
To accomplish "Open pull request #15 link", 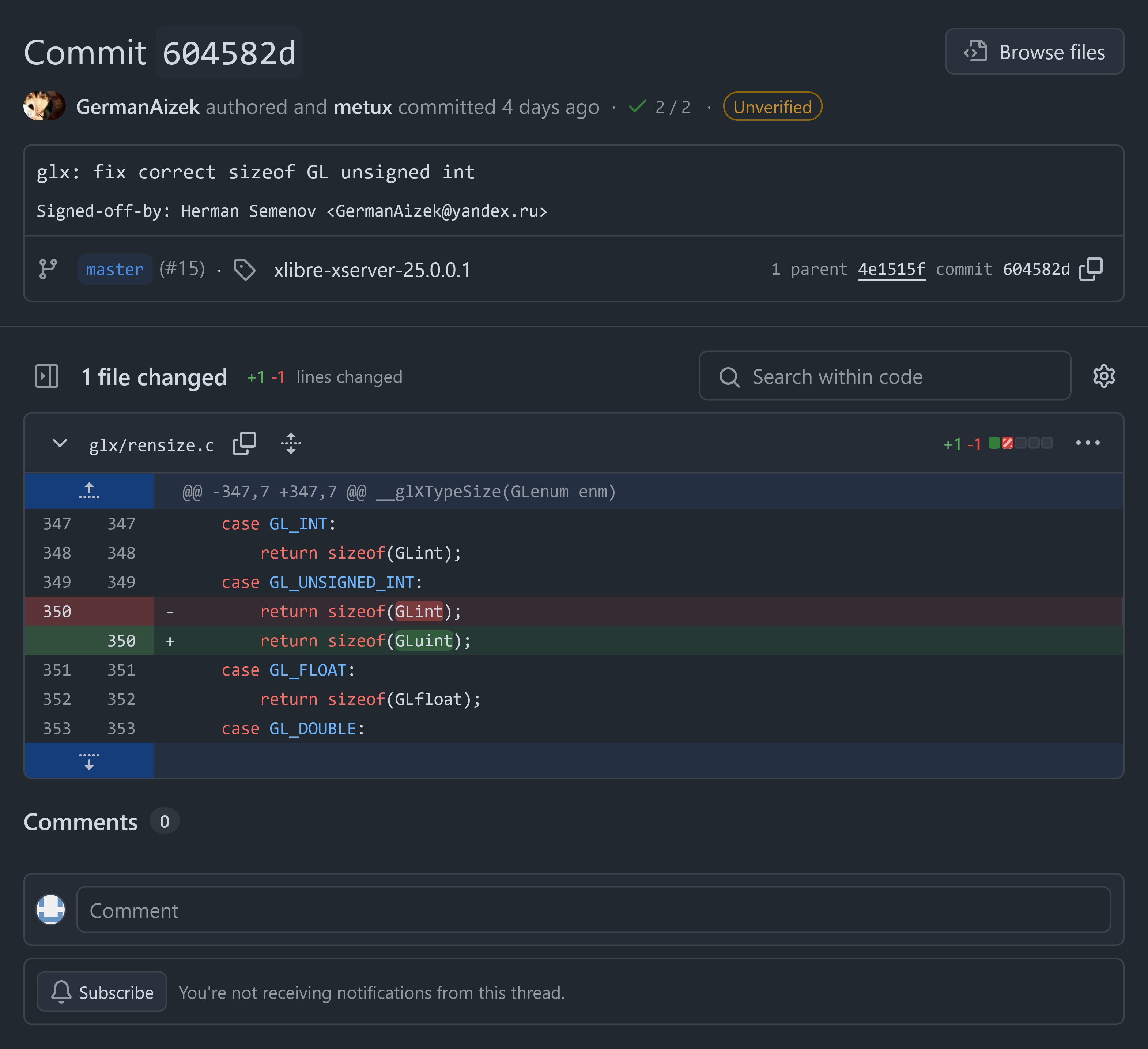I will pyautogui.click(x=182, y=268).
